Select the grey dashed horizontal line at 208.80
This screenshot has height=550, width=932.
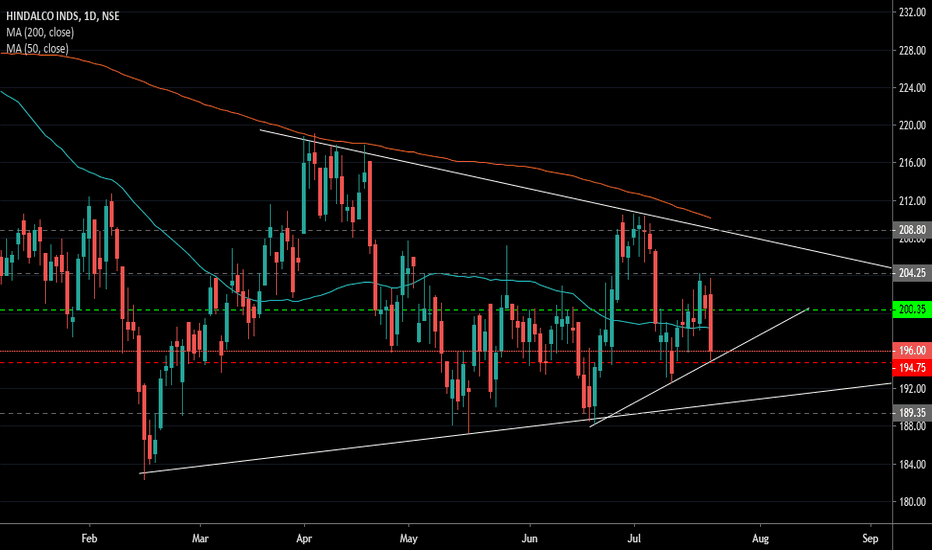(446, 230)
